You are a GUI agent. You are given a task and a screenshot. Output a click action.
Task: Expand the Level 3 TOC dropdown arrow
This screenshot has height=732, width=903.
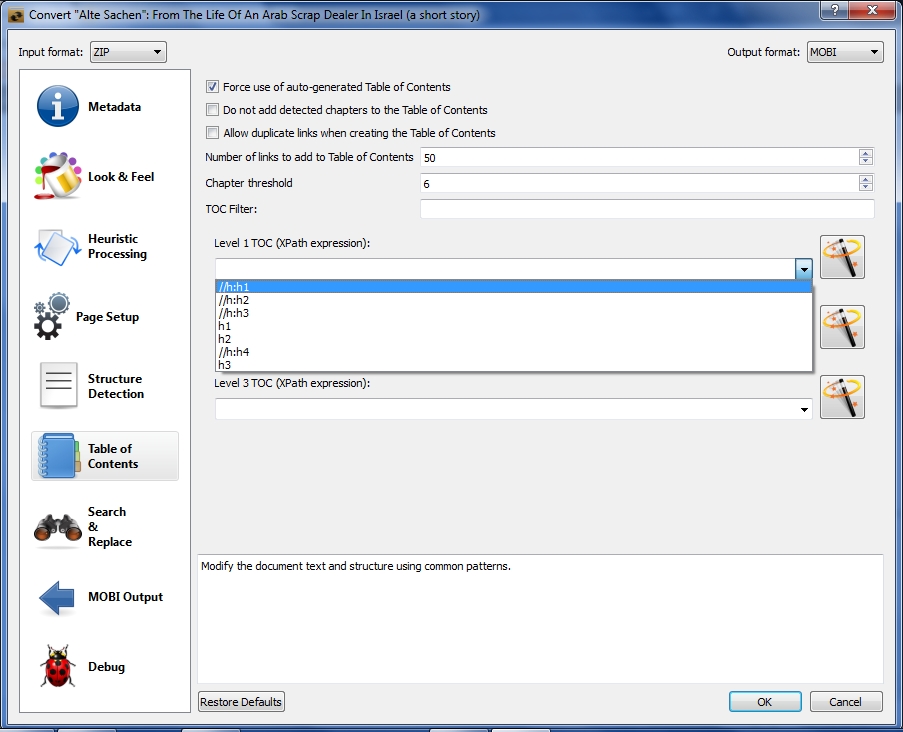(804, 409)
